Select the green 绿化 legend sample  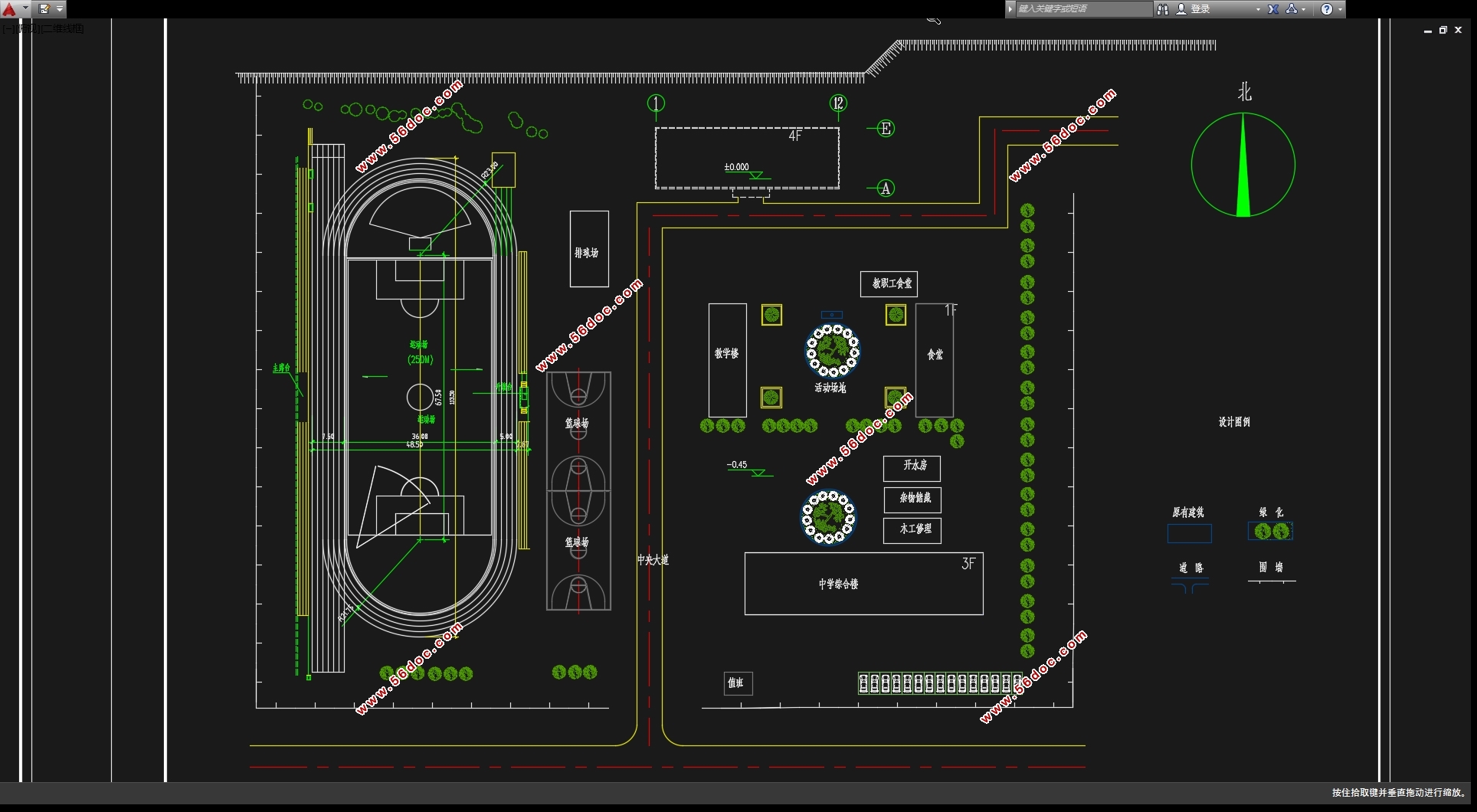[1270, 531]
